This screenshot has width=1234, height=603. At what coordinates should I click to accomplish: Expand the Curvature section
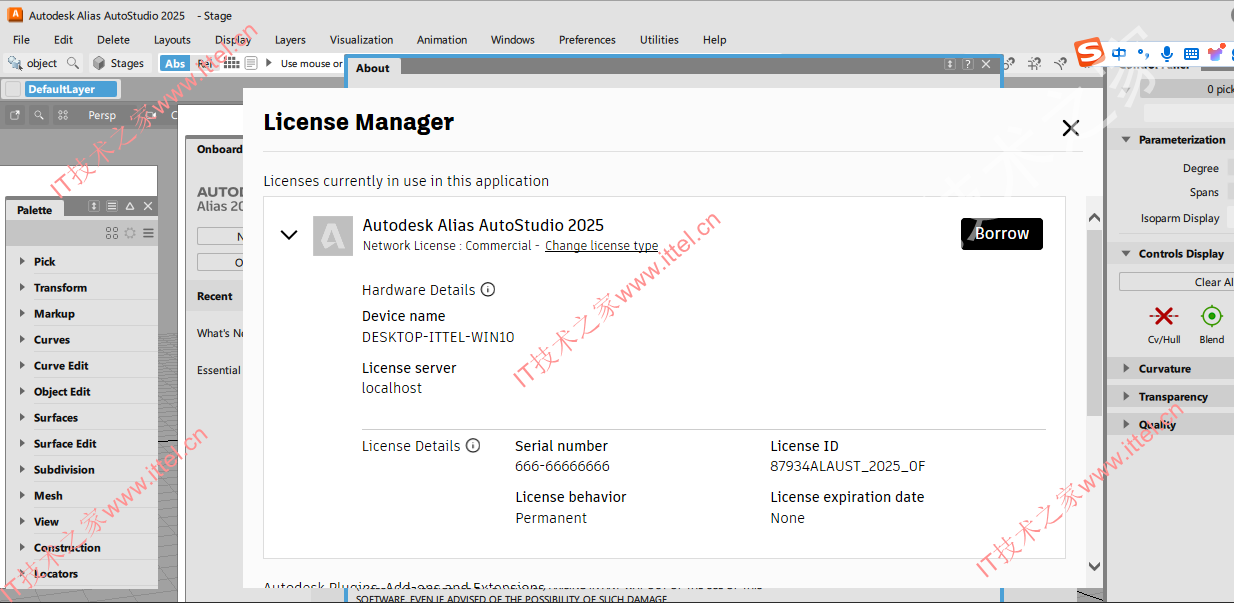tap(1126, 369)
